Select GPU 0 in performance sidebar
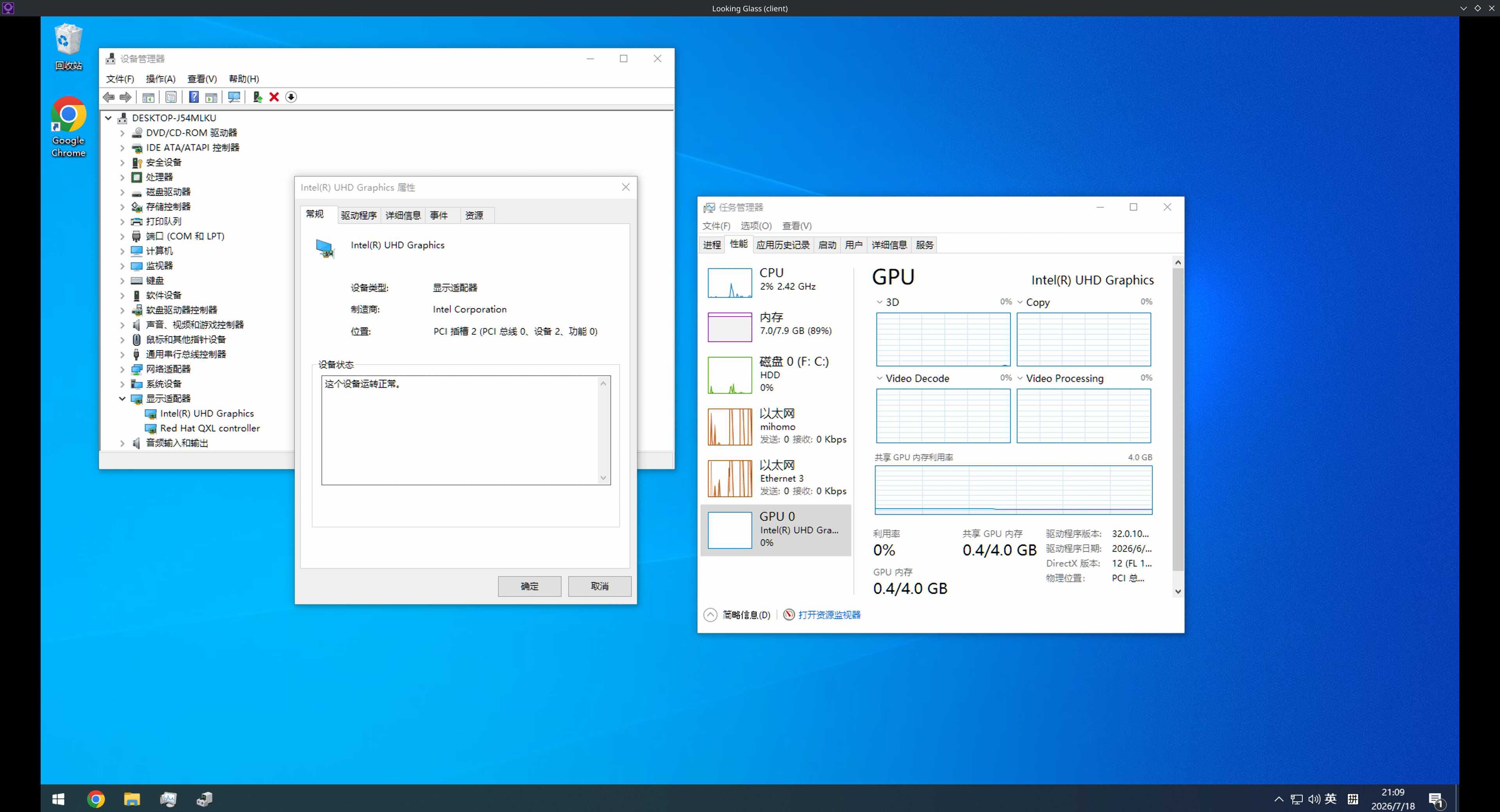The image size is (1500, 812). tap(776, 530)
